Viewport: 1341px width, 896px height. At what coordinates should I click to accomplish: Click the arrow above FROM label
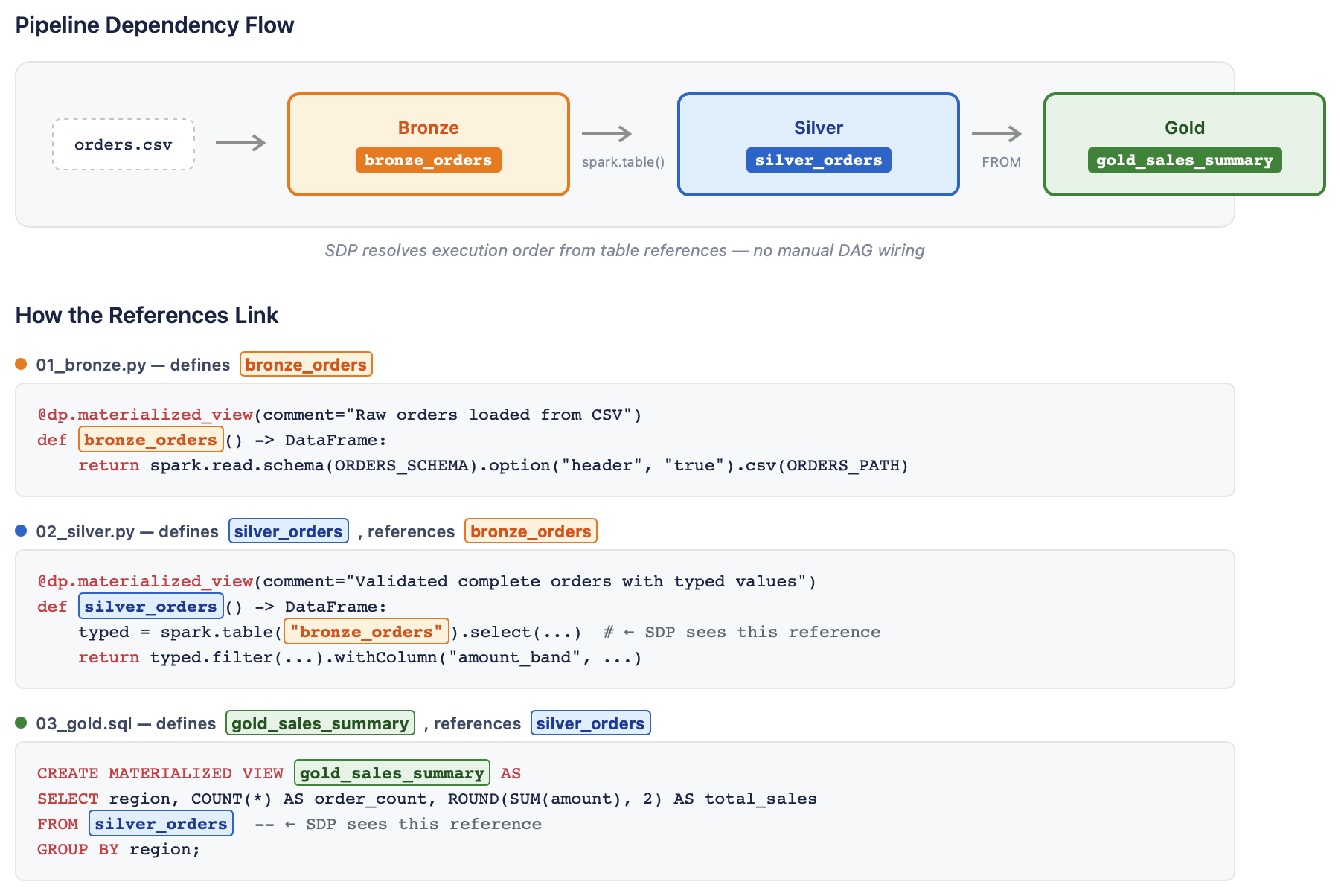click(x=996, y=134)
